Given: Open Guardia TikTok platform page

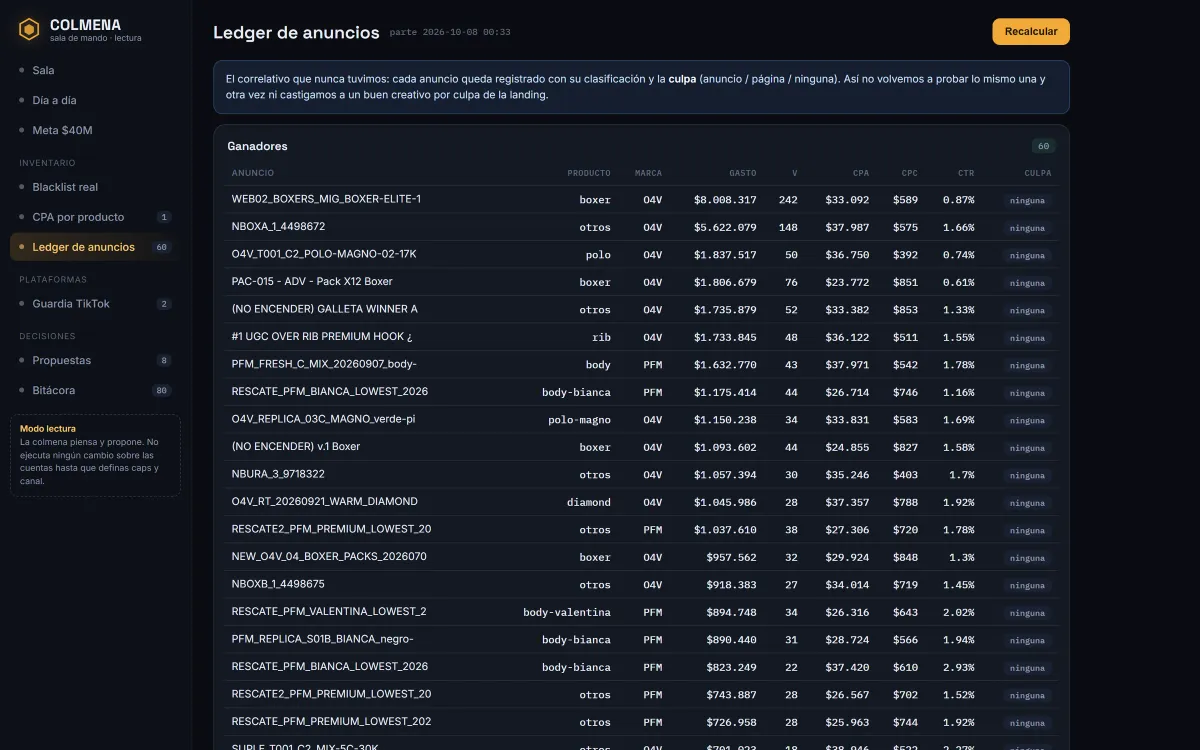Looking at the screenshot, I should [95, 304].
